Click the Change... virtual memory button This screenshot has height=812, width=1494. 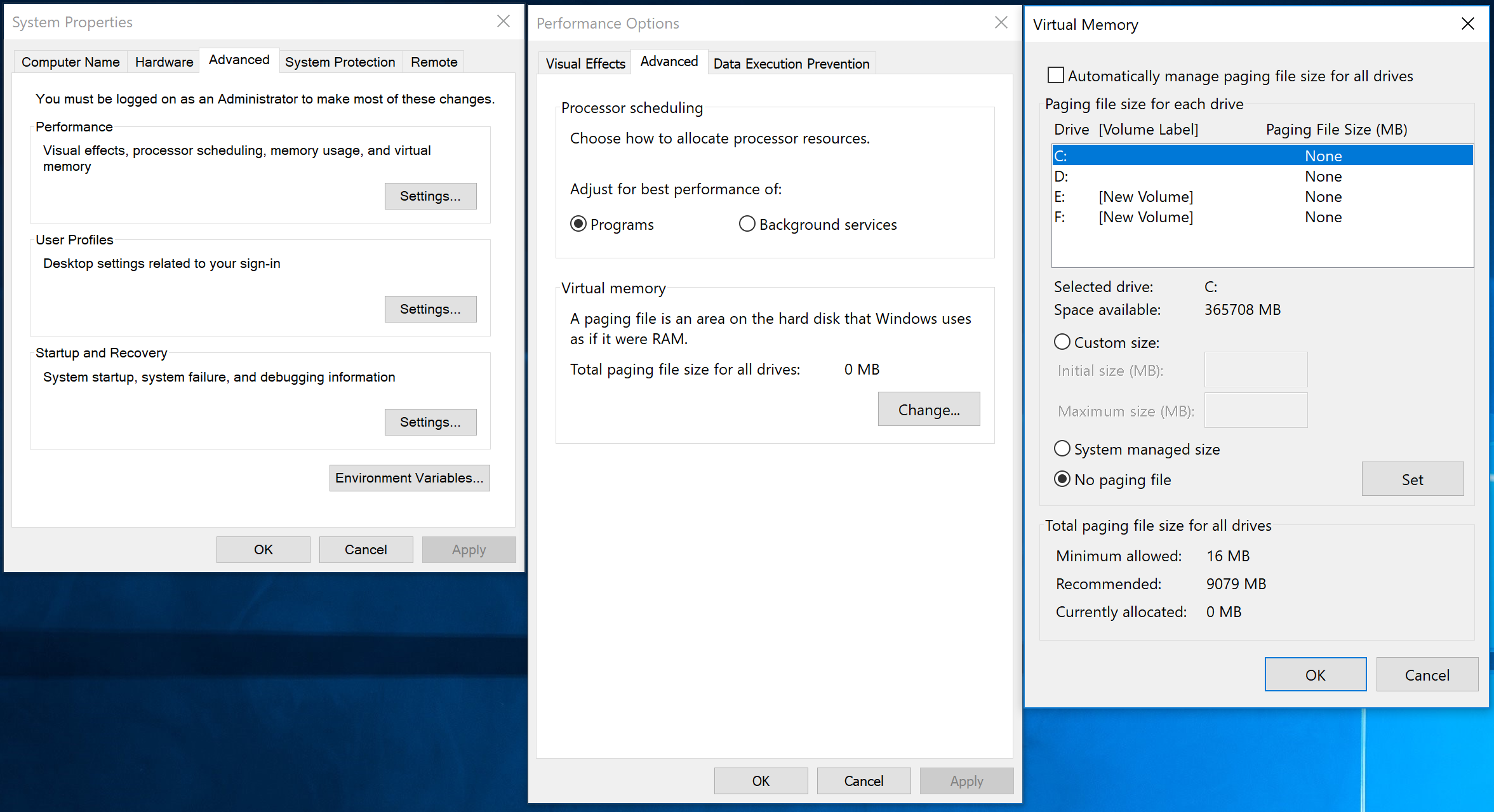[928, 409]
